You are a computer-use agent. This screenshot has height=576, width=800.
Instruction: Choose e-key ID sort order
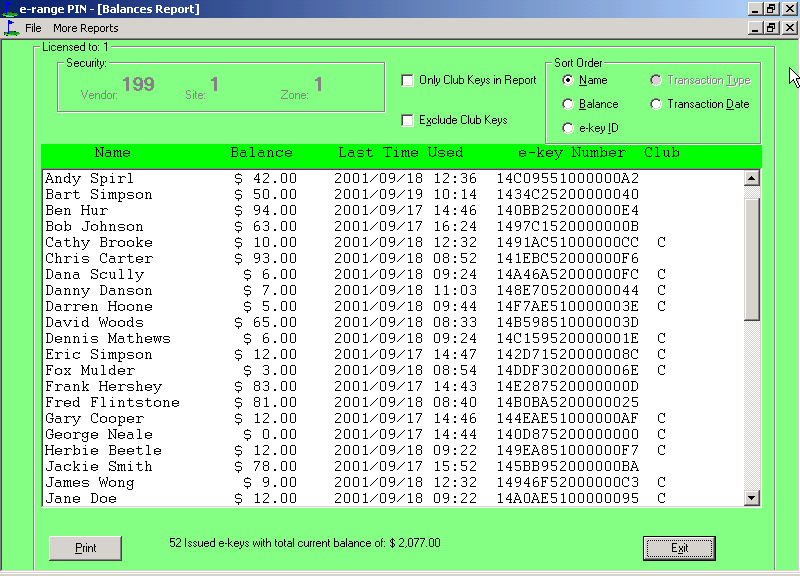point(568,128)
